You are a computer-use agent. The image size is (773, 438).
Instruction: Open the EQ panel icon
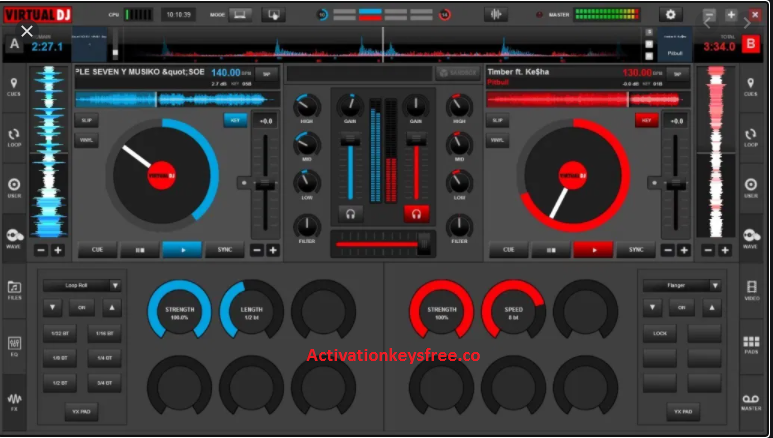tap(14, 346)
